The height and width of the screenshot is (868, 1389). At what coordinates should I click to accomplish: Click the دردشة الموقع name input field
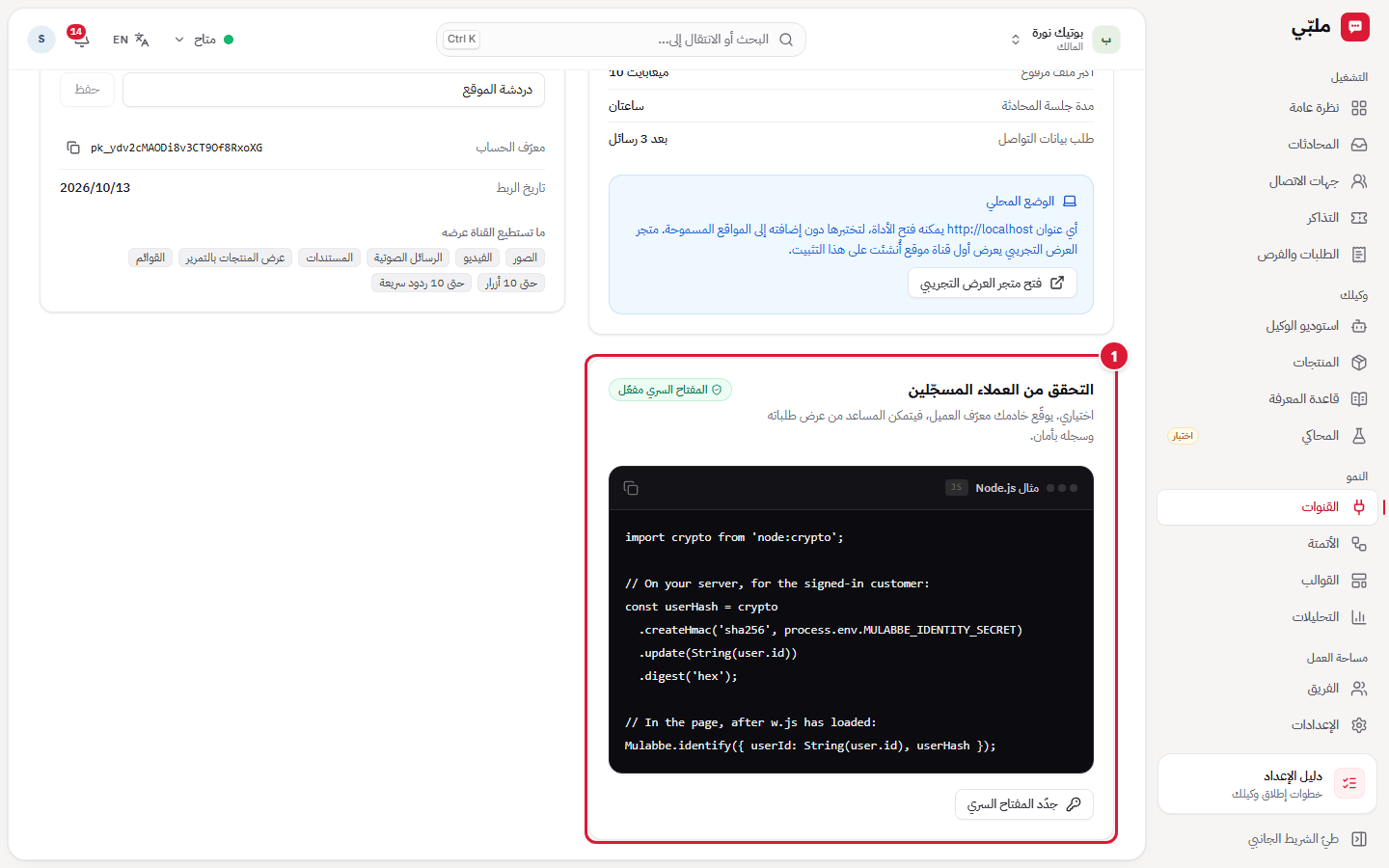(x=334, y=90)
